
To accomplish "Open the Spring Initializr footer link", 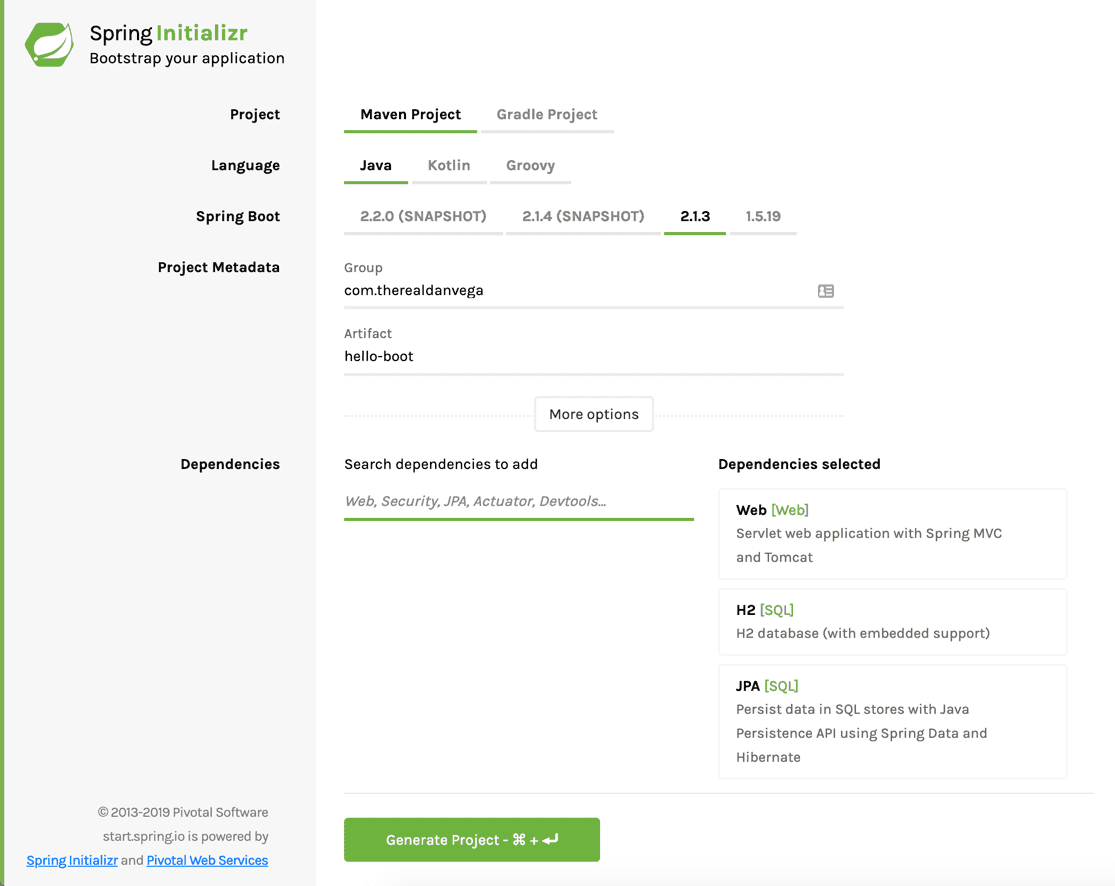I will coord(72,861).
